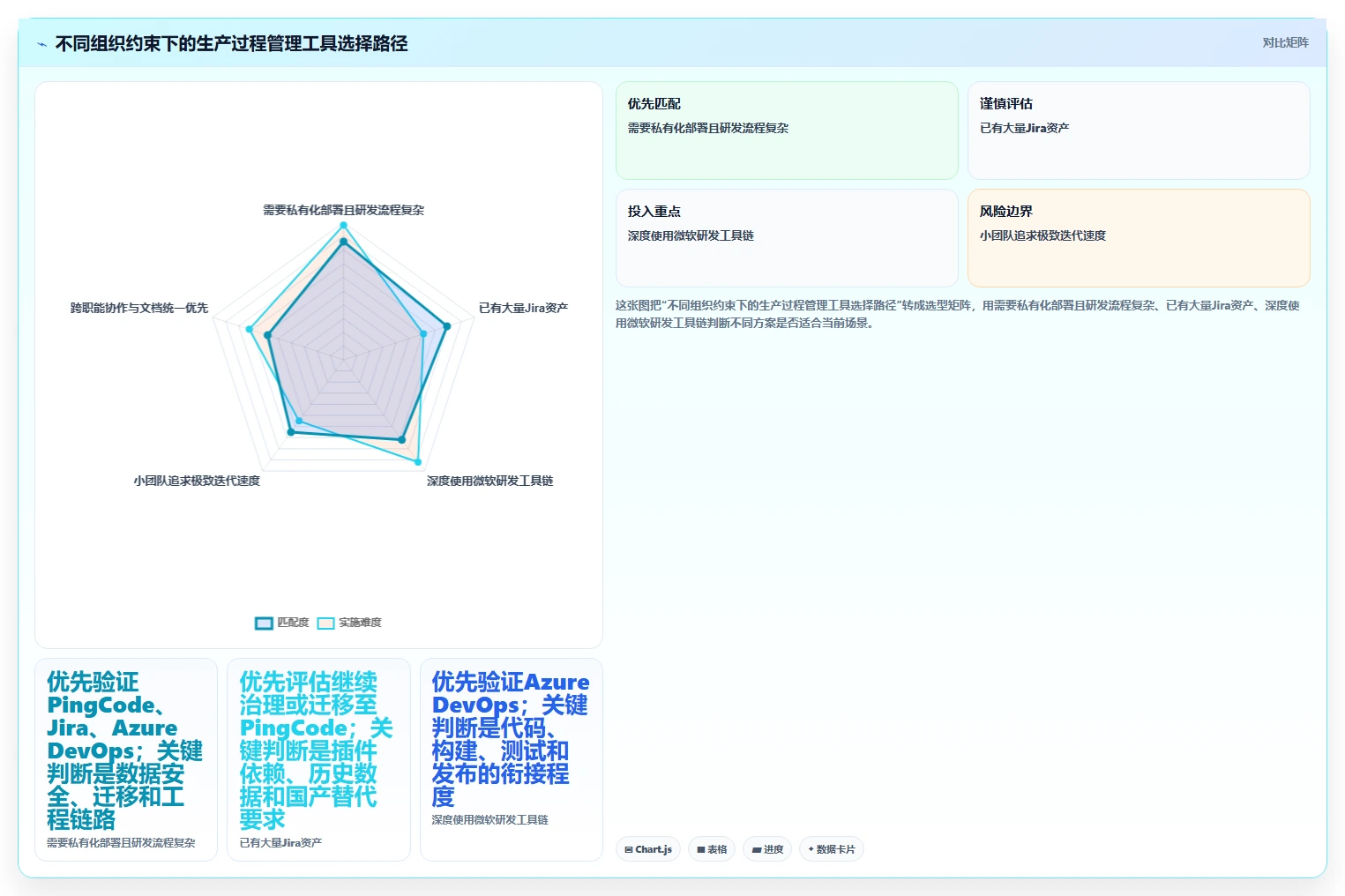Toggle the 实施难度 legend item

tap(349, 623)
